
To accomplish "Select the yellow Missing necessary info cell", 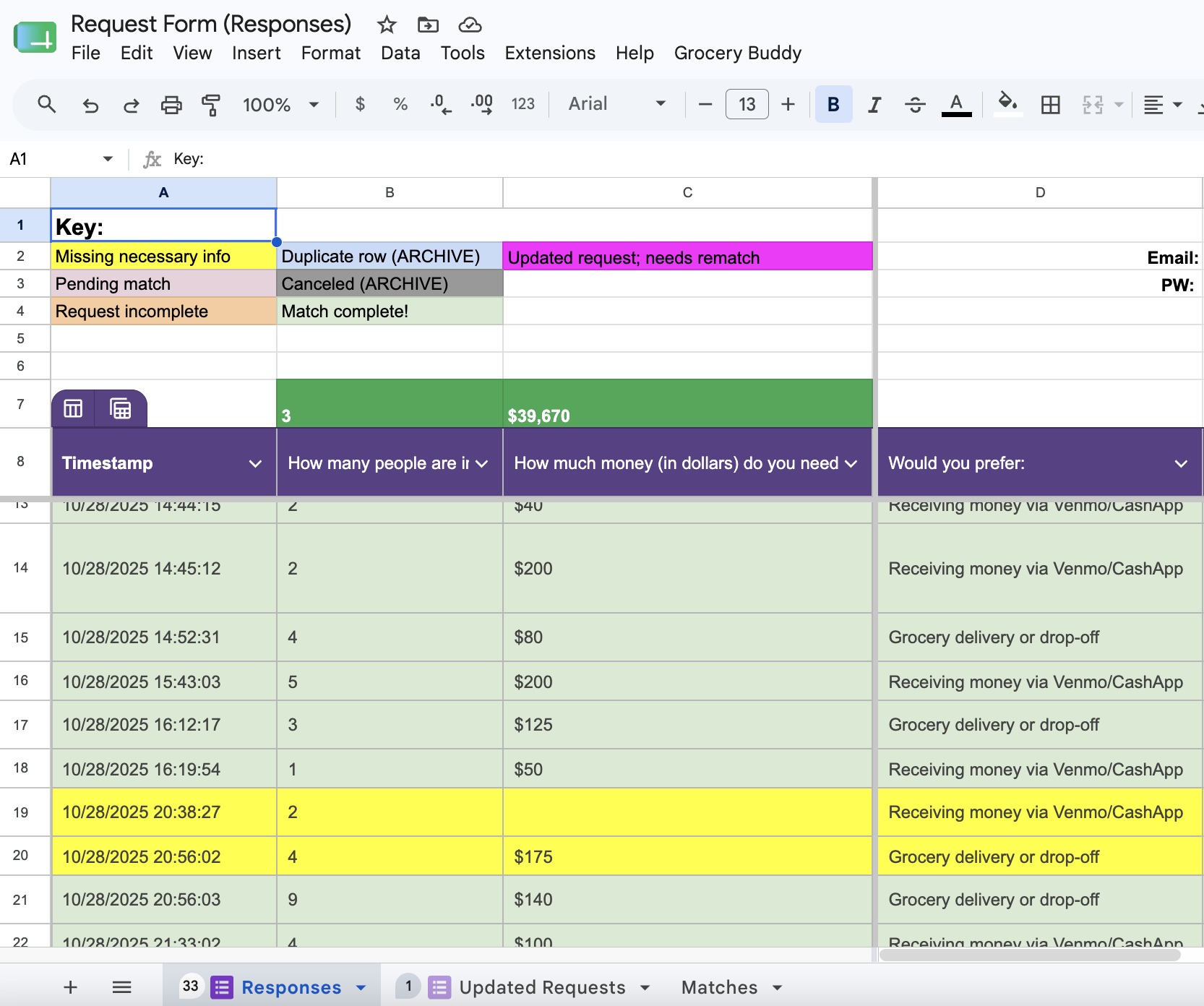I will 164,256.
